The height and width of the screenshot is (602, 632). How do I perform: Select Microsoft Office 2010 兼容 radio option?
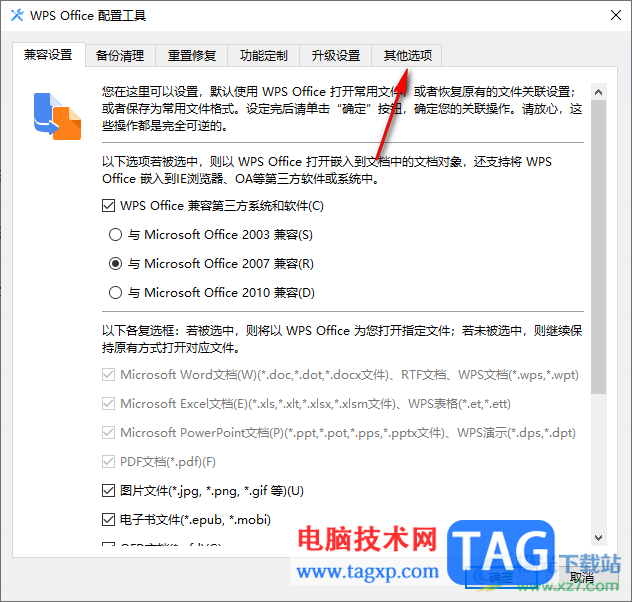[115, 293]
